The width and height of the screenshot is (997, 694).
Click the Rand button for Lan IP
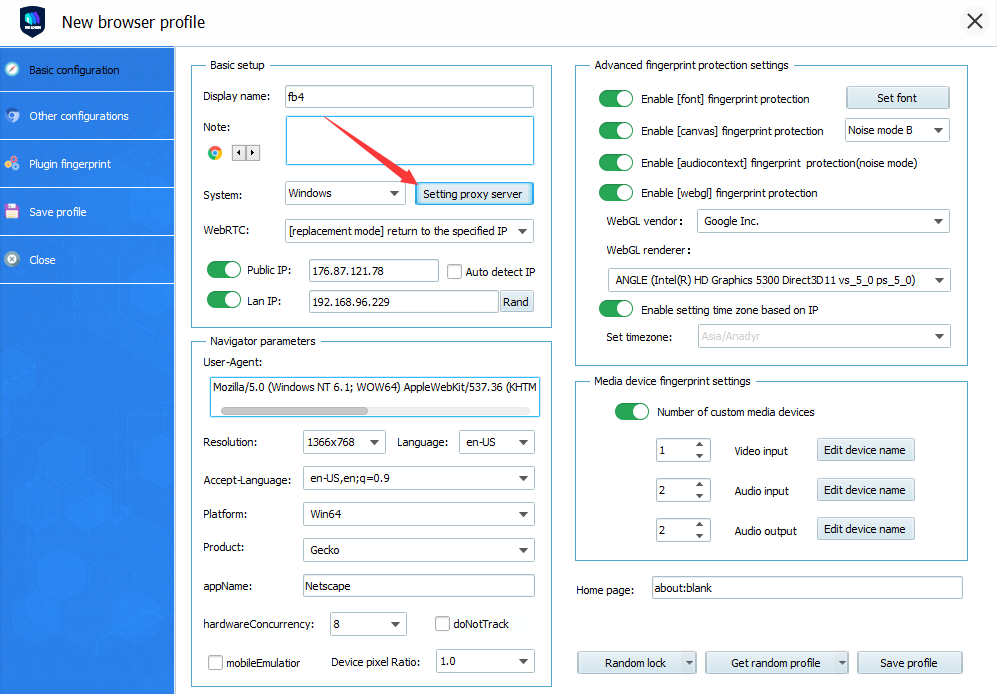click(516, 302)
